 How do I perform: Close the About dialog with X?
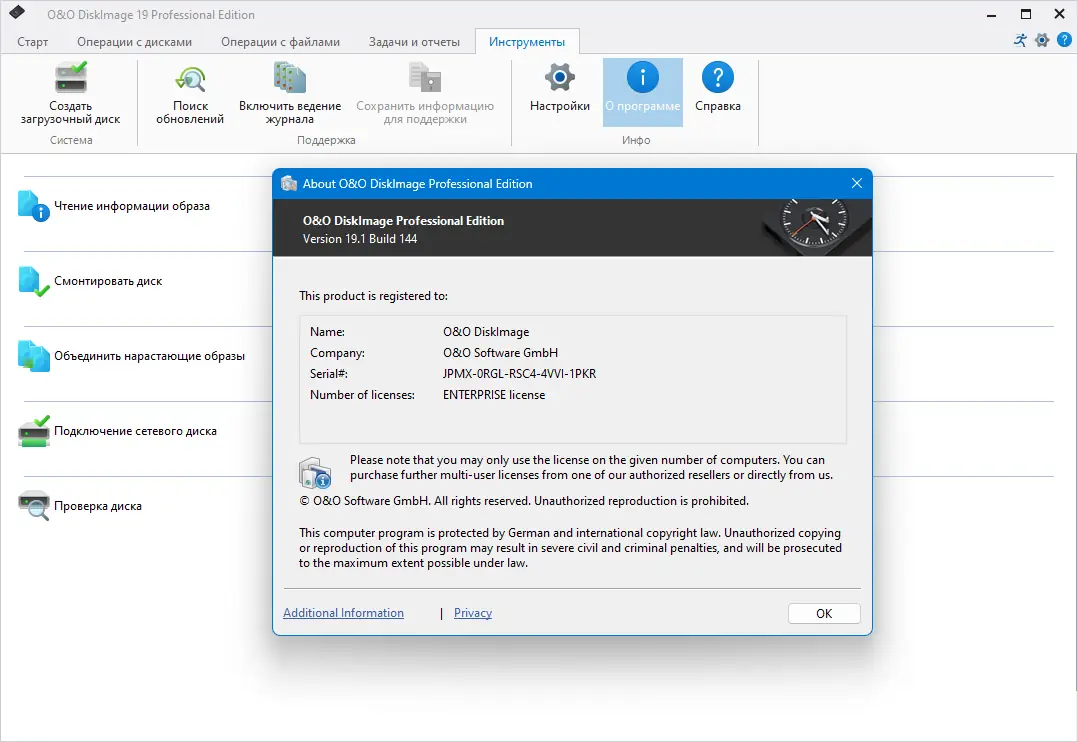pyautogui.click(x=856, y=183)
